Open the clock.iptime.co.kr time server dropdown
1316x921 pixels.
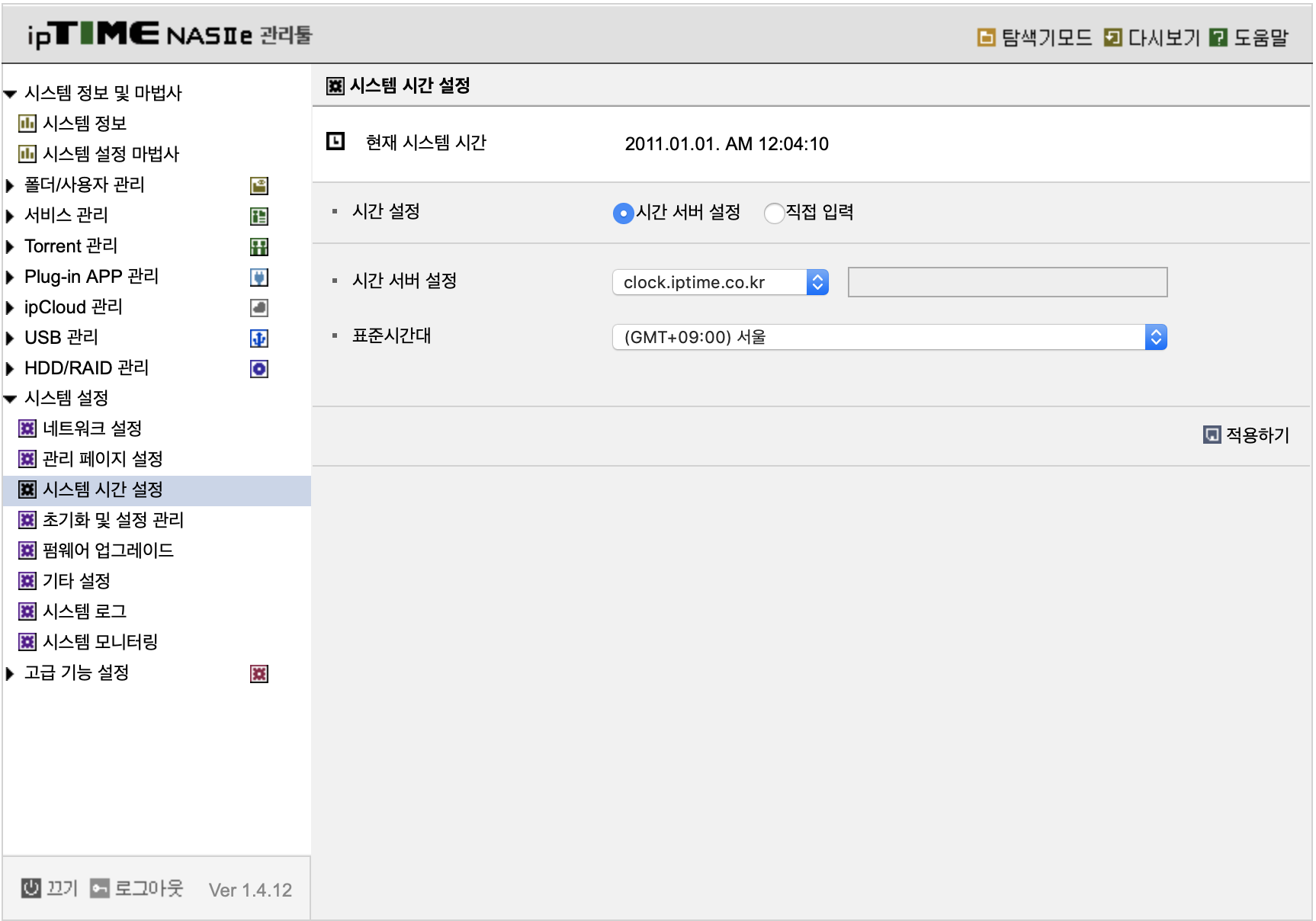[721, 282]
